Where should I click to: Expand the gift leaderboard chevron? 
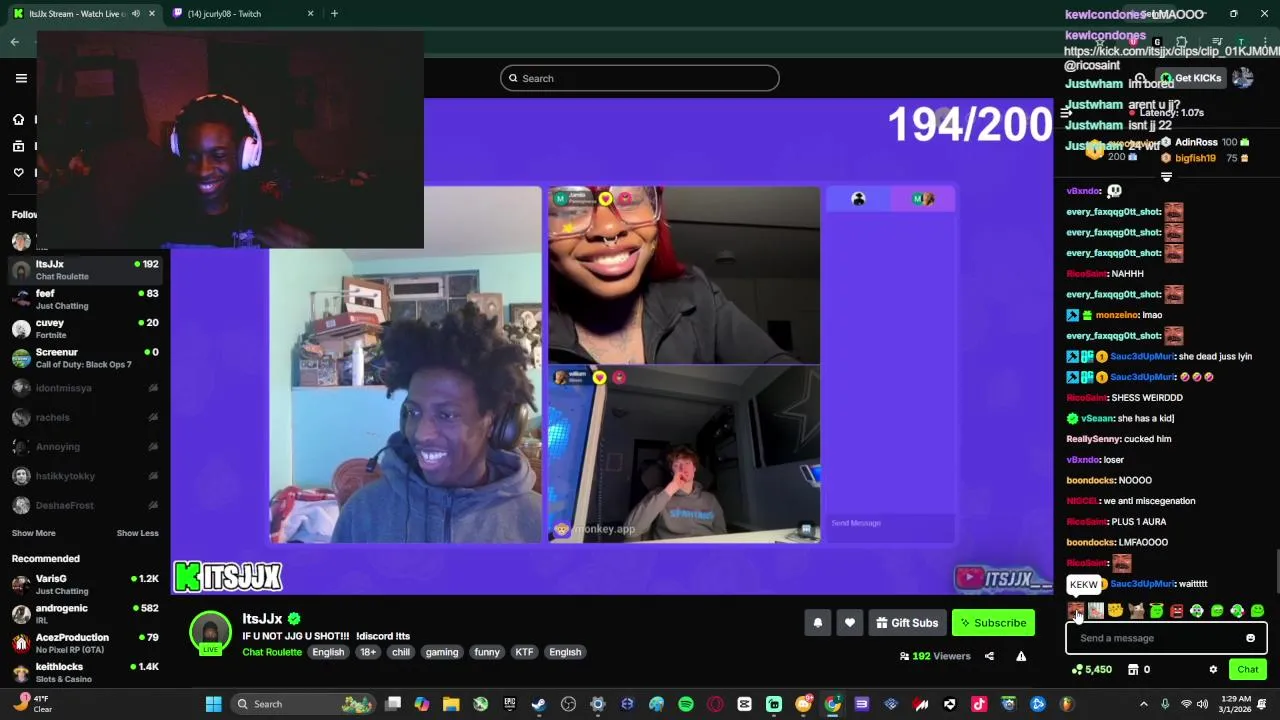pyautogui.click(x=1166, y=177)
